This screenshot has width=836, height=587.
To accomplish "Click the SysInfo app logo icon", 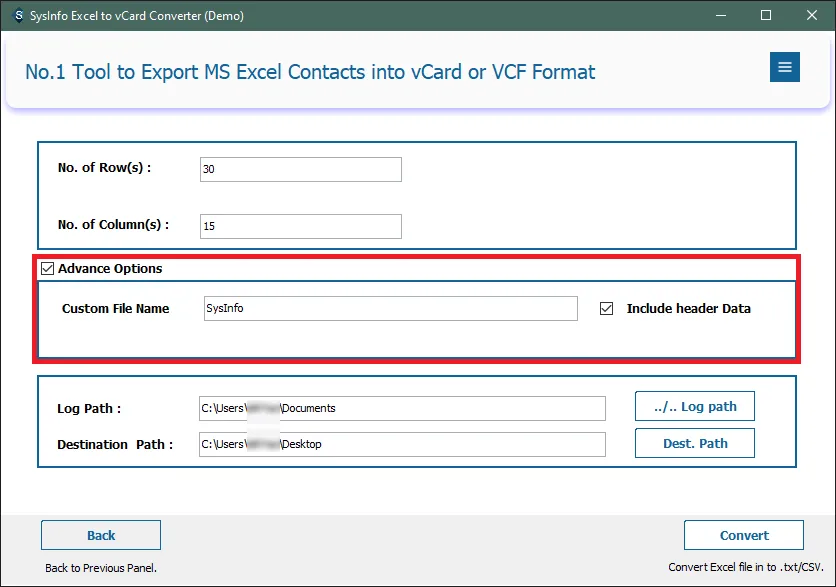I will click(16, 16).
